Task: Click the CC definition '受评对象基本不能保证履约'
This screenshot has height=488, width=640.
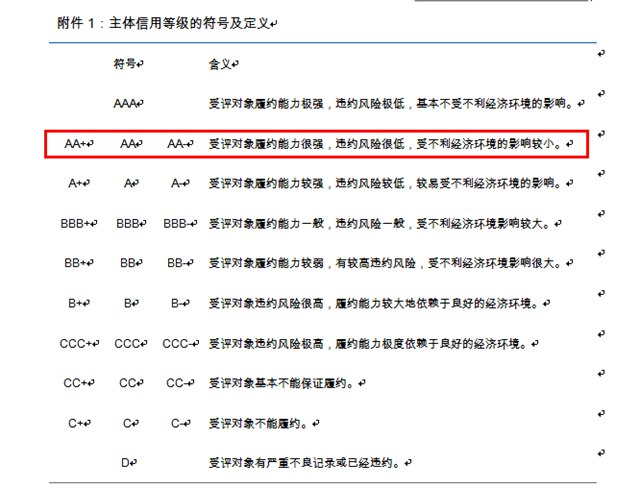Action: point(278,383)
